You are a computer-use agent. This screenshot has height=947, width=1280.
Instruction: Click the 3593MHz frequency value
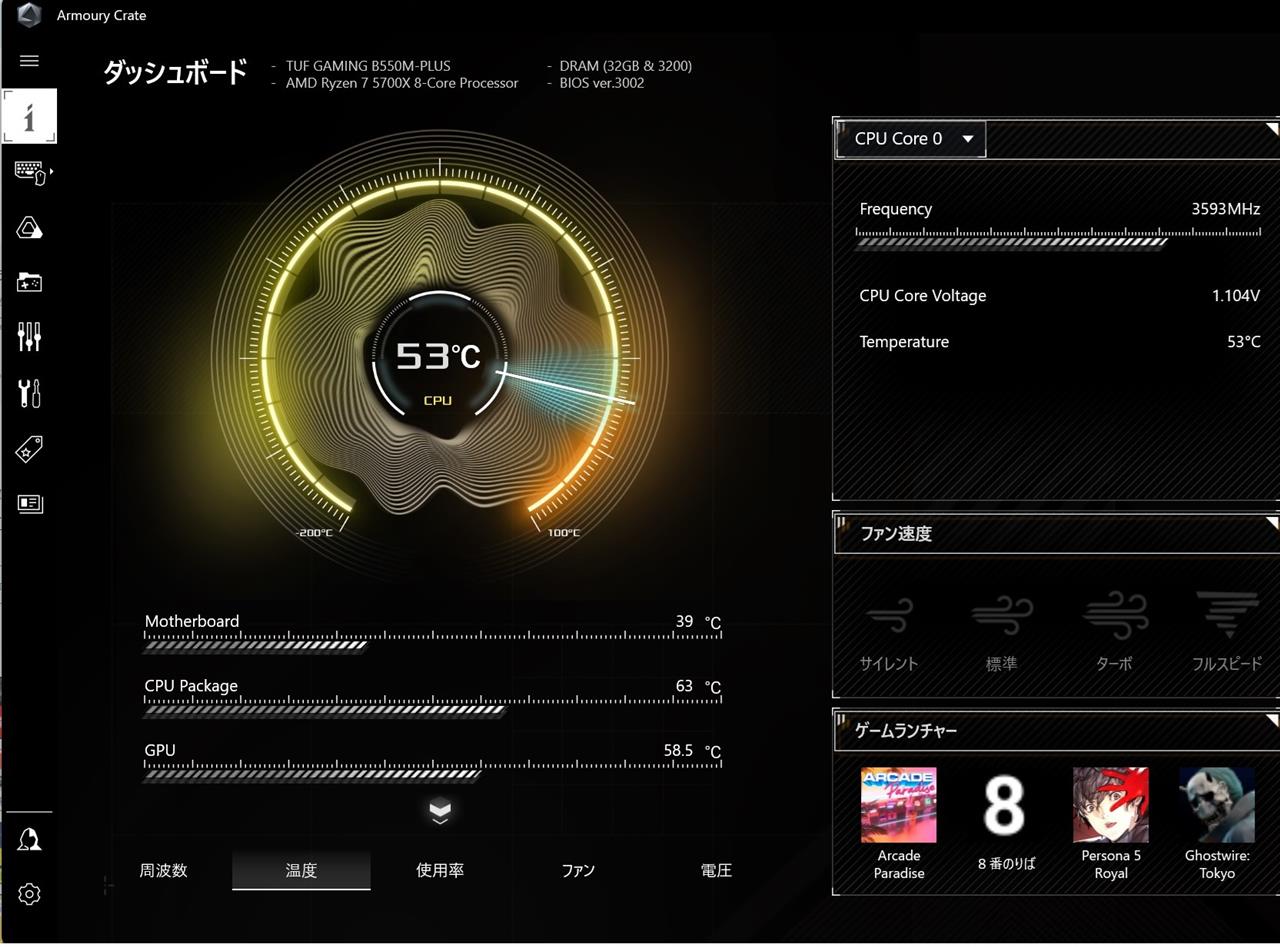tap(1225, 209)
